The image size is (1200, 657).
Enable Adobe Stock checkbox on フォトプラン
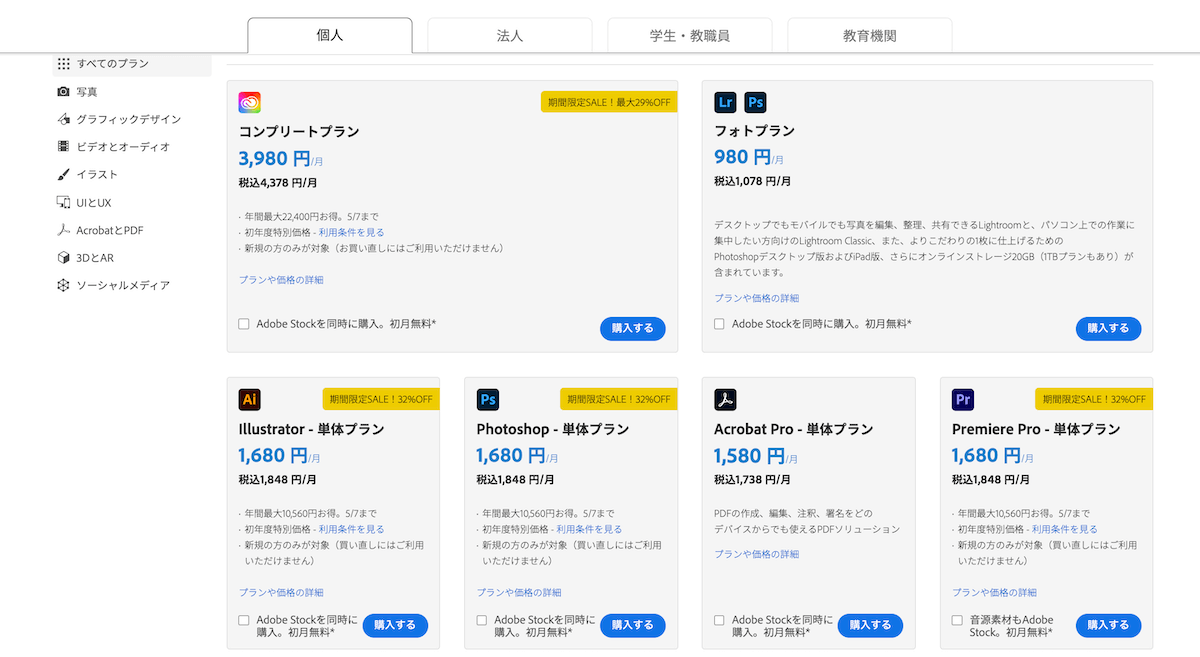[719, 324]
